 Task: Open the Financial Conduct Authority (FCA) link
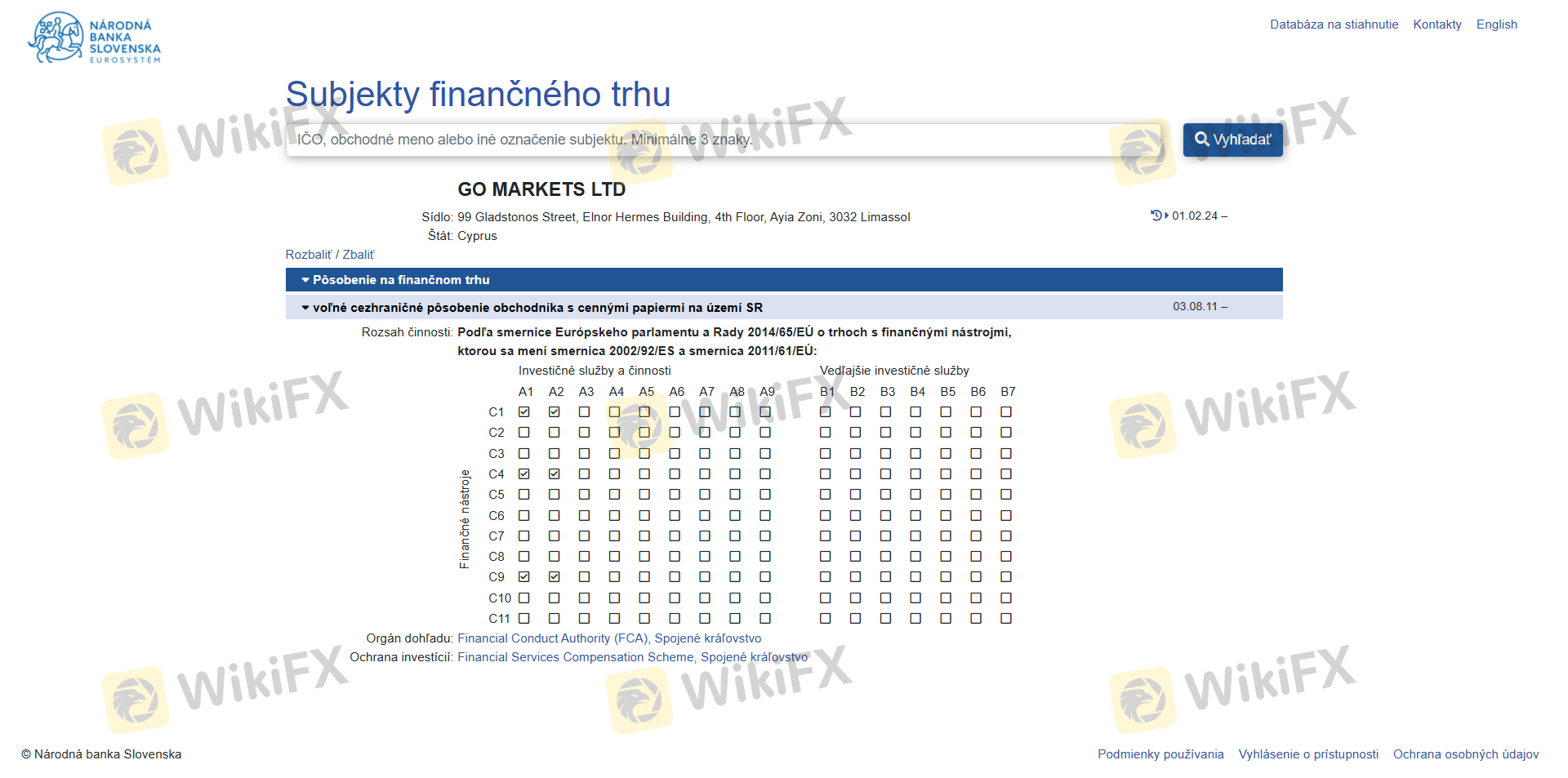553,638
